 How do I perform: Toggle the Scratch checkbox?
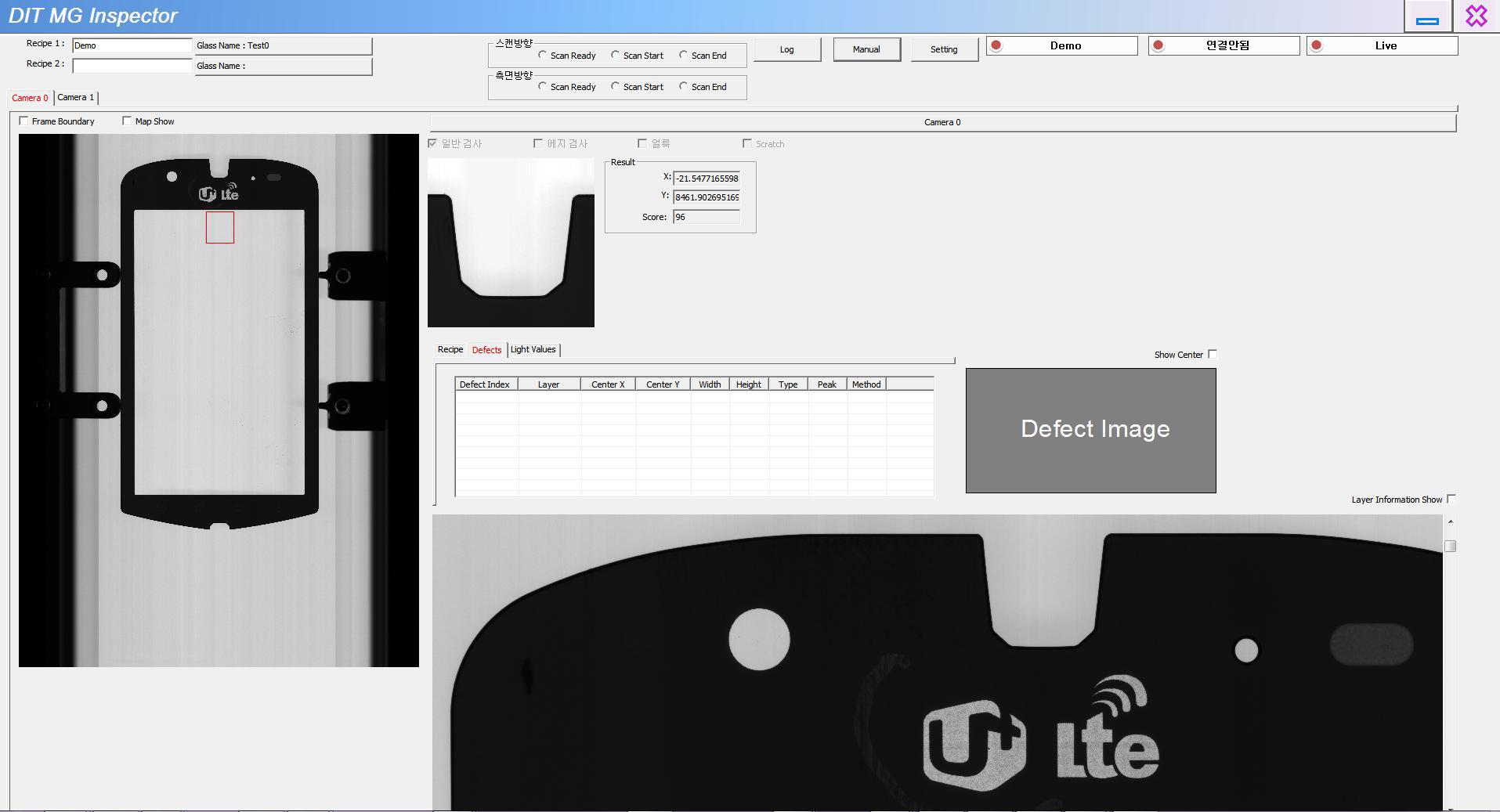747,143
